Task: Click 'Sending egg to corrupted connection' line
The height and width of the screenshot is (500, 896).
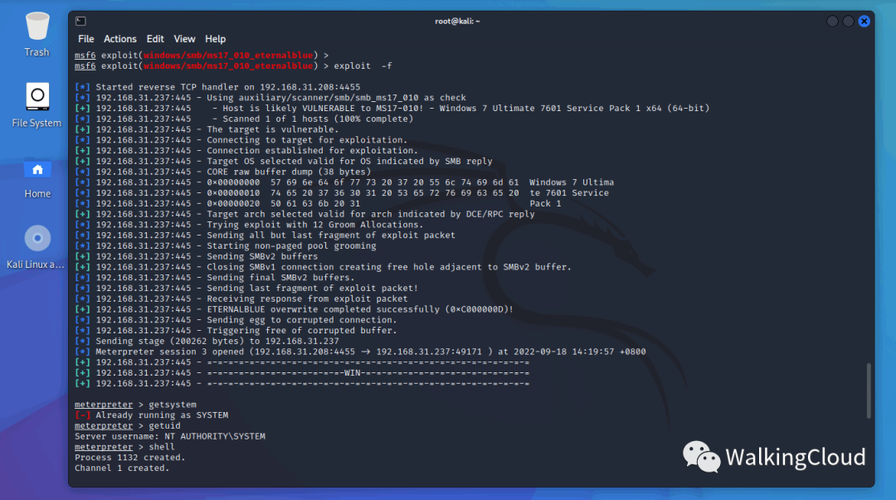Action: tap(236, 320)
